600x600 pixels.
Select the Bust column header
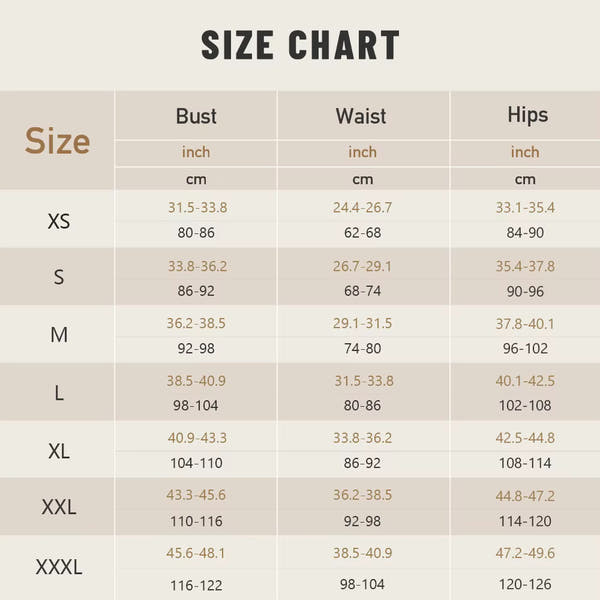(x=196, y=115)
